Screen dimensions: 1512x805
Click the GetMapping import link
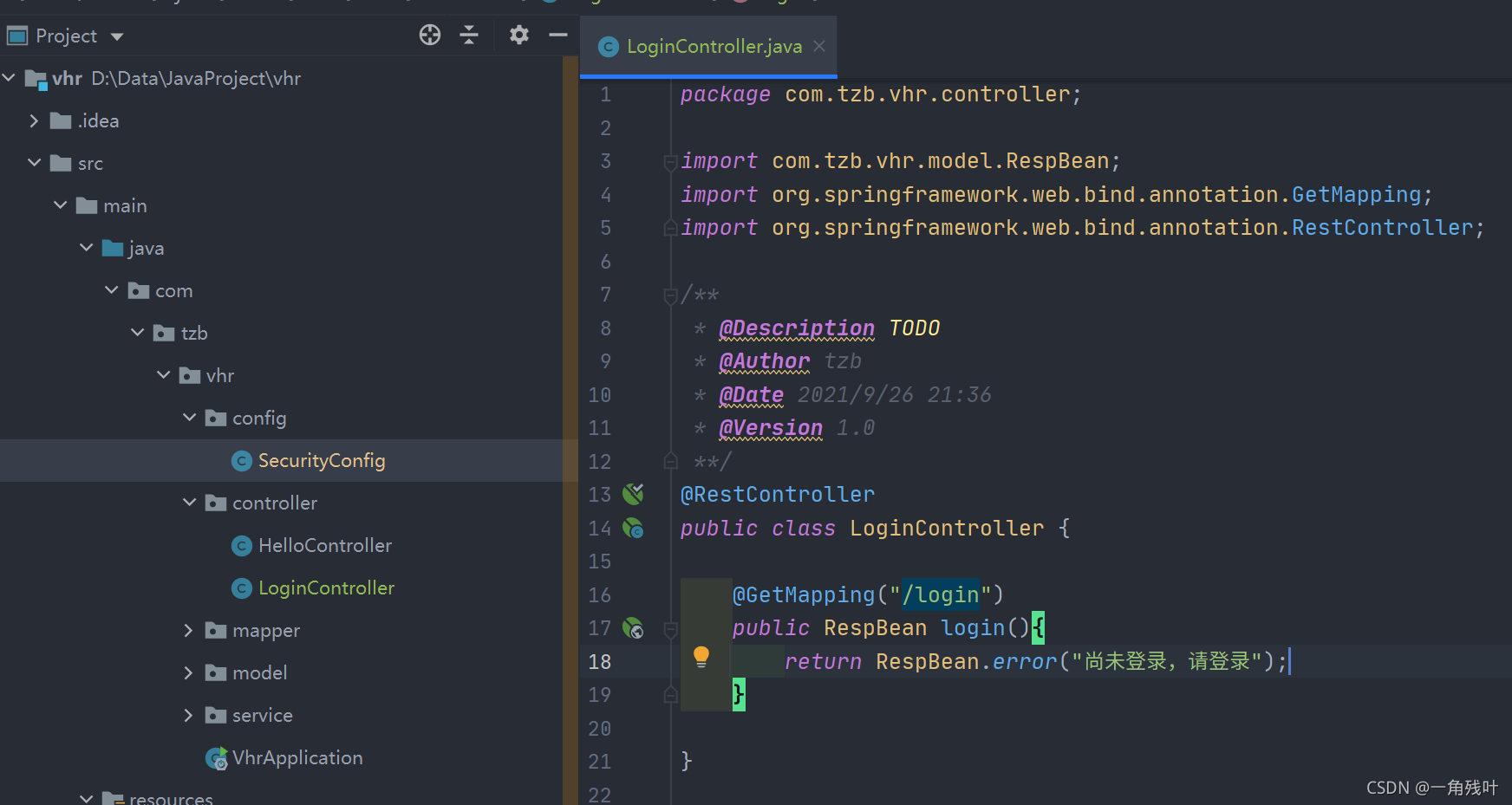click(x=1357, y=195)
